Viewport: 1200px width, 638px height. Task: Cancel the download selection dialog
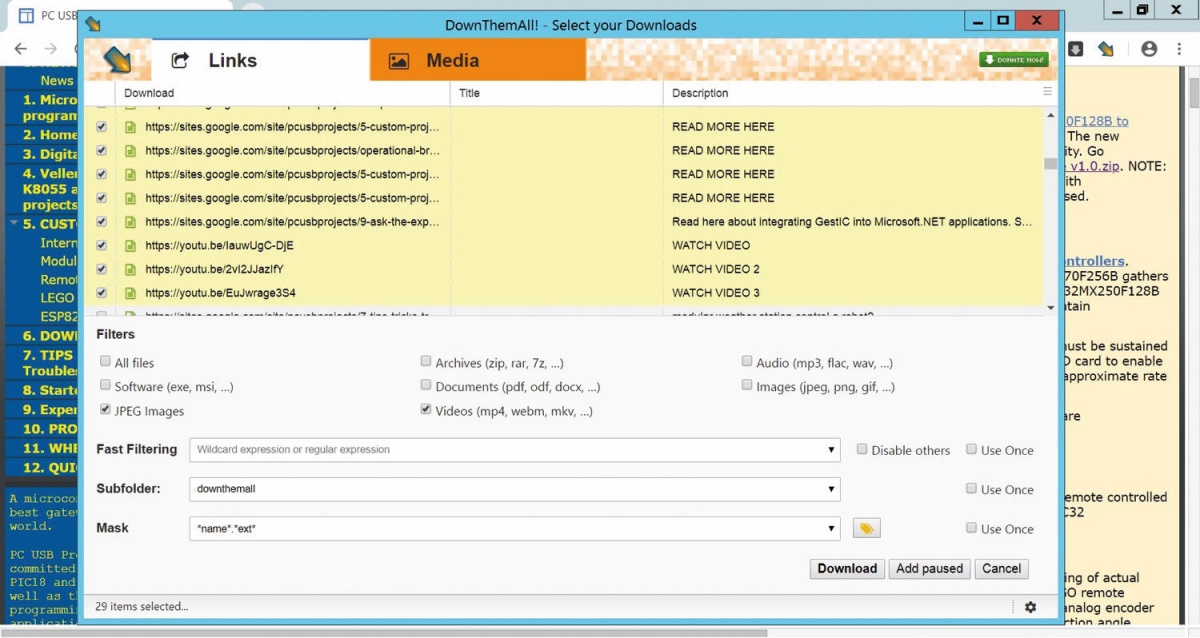(x=1001, y=568)
